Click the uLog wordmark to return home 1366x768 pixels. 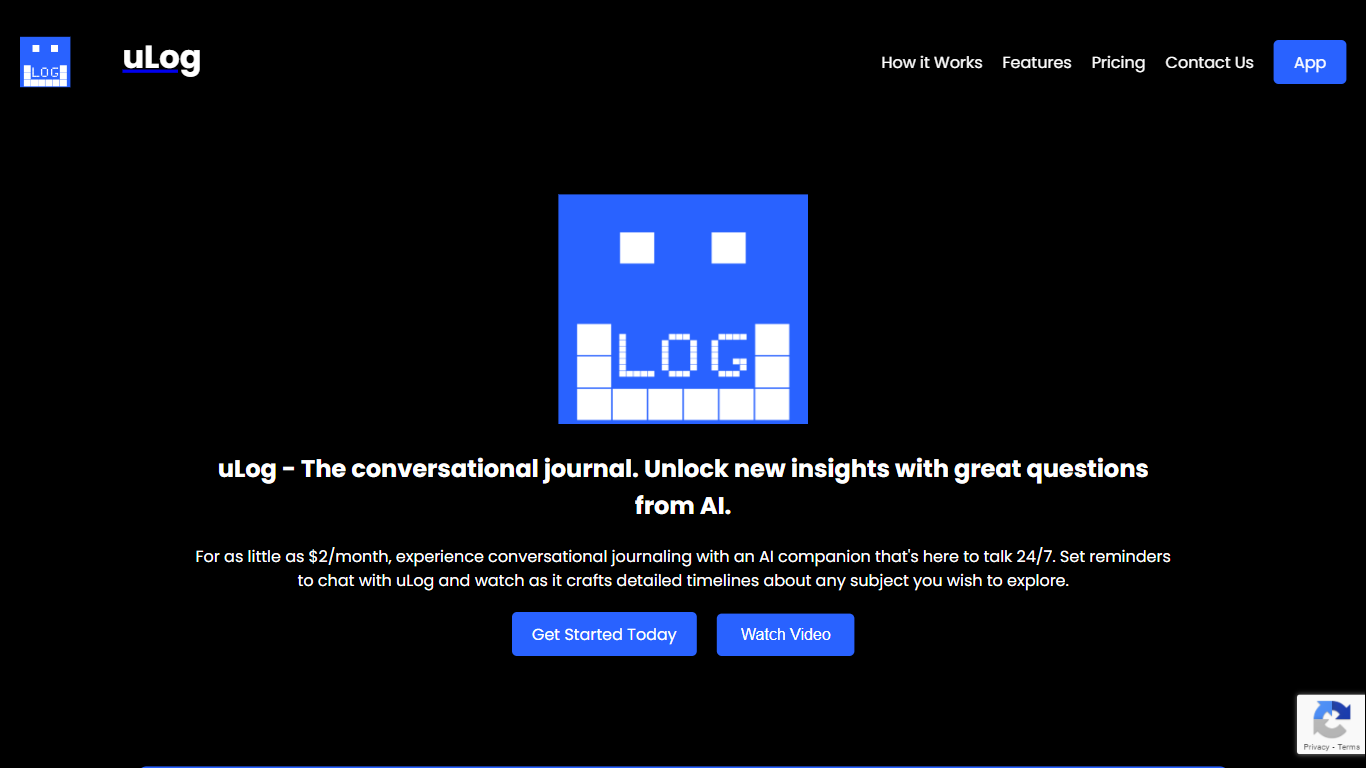(x=160, y=59)
